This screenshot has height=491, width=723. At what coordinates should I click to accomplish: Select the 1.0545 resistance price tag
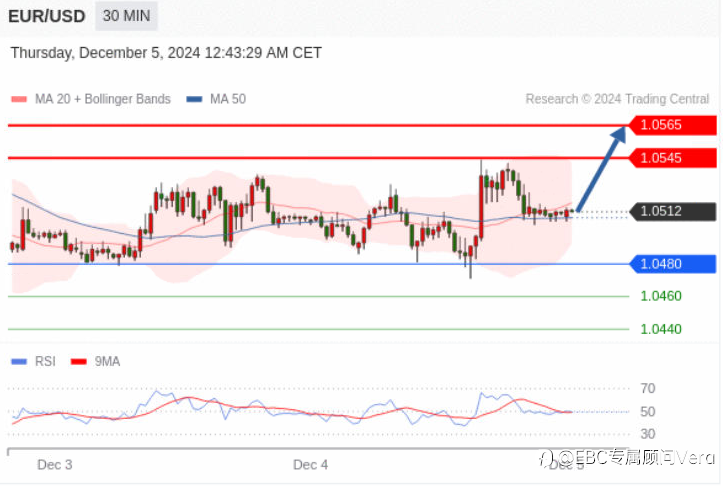click(673, 158)
